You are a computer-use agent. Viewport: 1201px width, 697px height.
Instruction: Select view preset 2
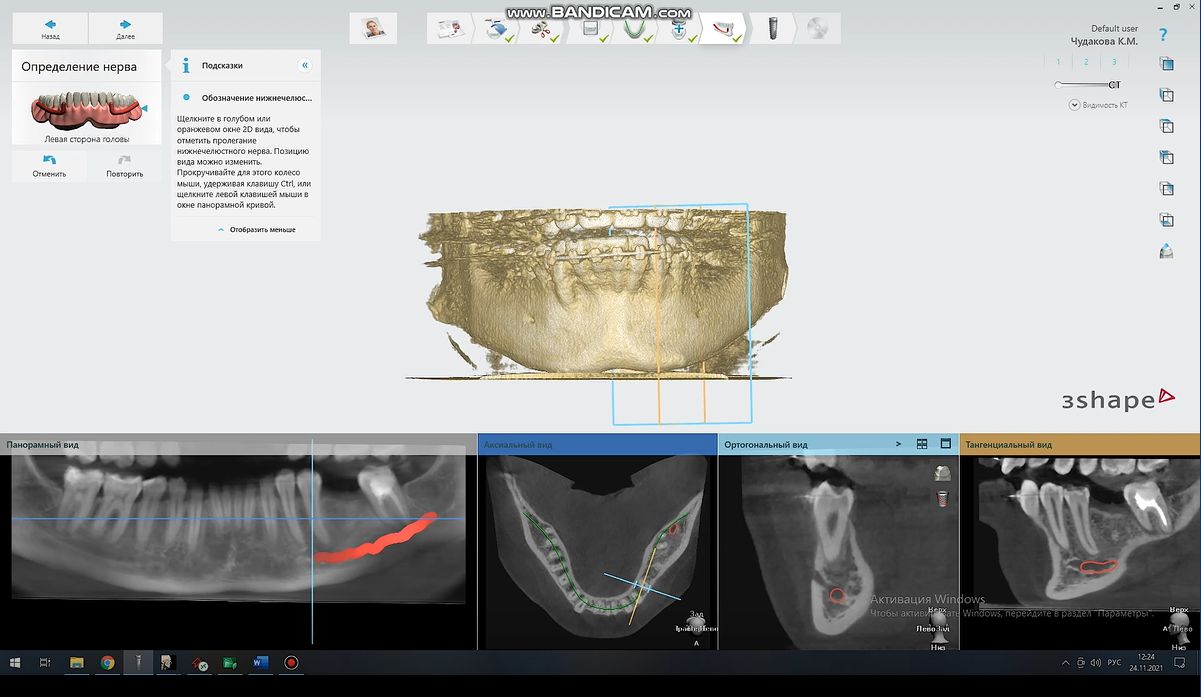1087,62
